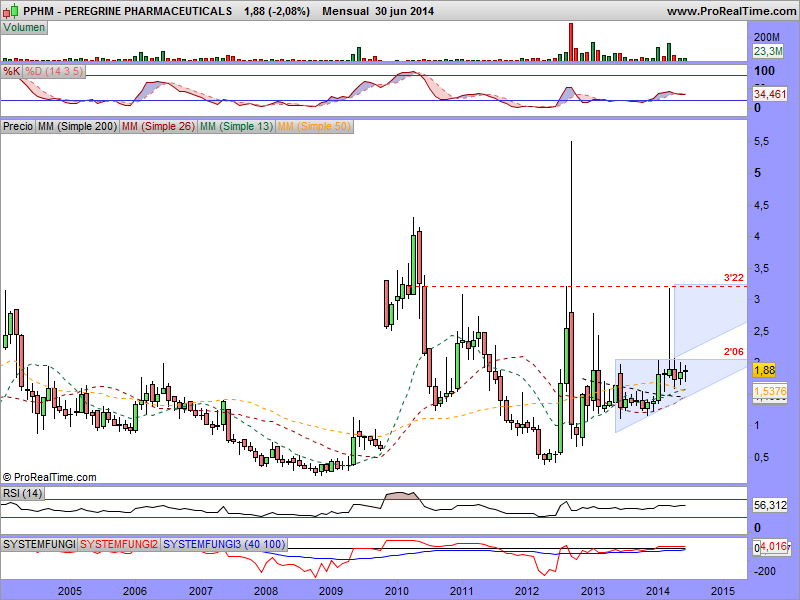
Task: Select the %D (14 3 5) label
Action: pyautogui.click(x=54, y=71)
